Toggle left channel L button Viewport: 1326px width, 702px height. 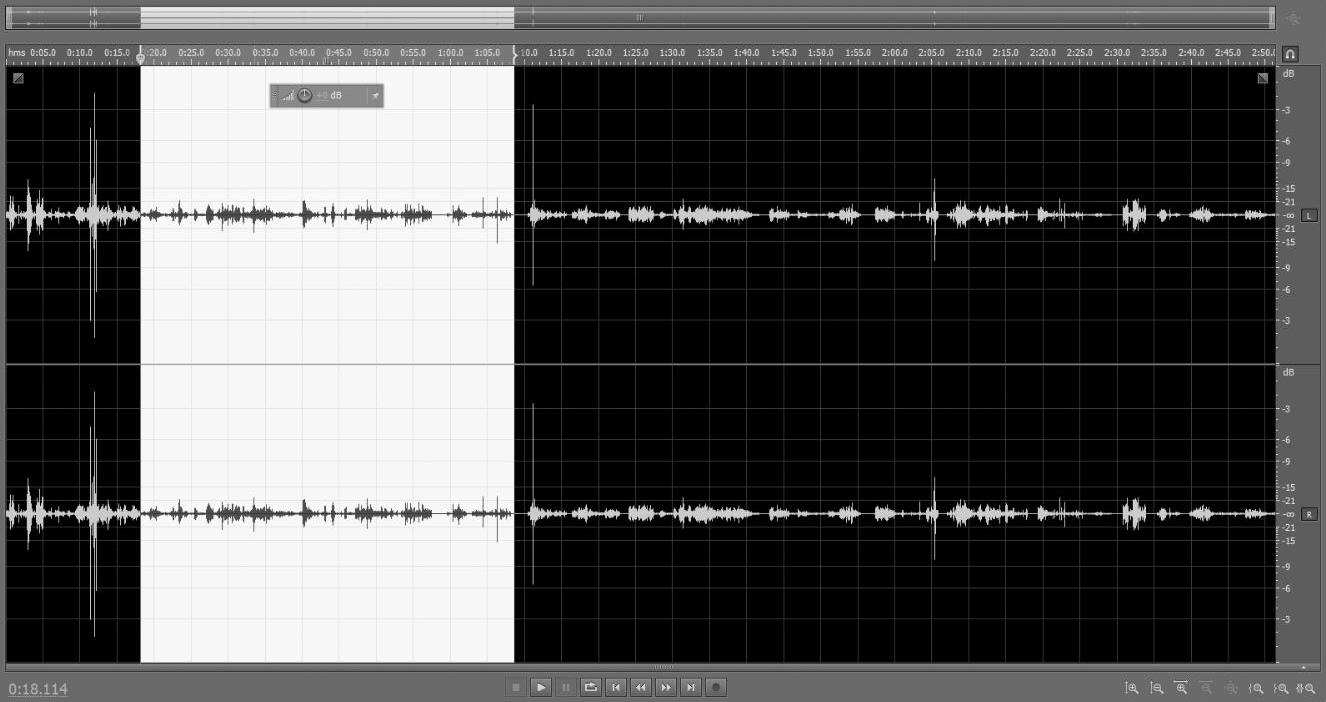click(x=1310, y=215)
